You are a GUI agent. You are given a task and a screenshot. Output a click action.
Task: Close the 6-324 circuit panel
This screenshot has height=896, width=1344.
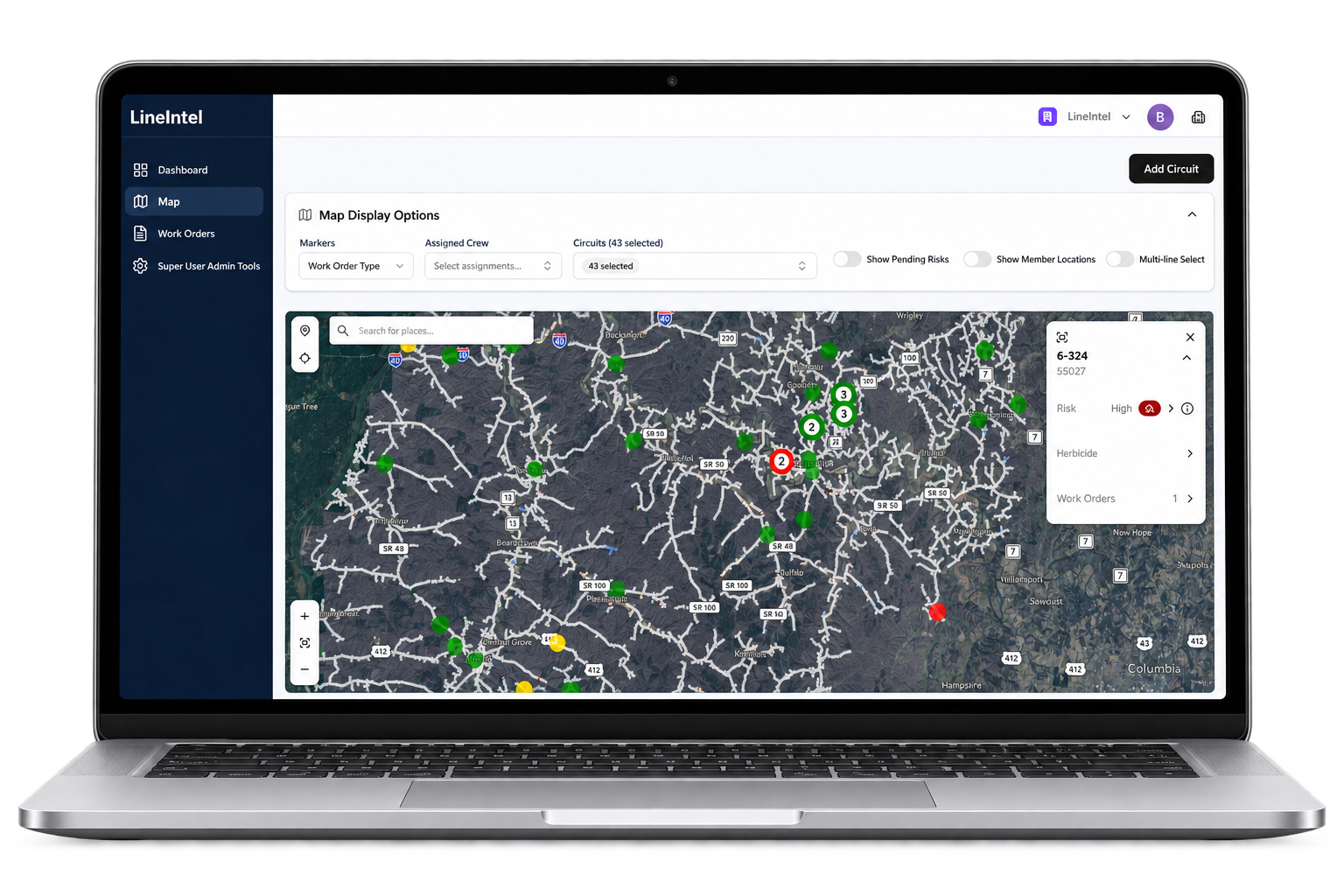click(1190, 338)
